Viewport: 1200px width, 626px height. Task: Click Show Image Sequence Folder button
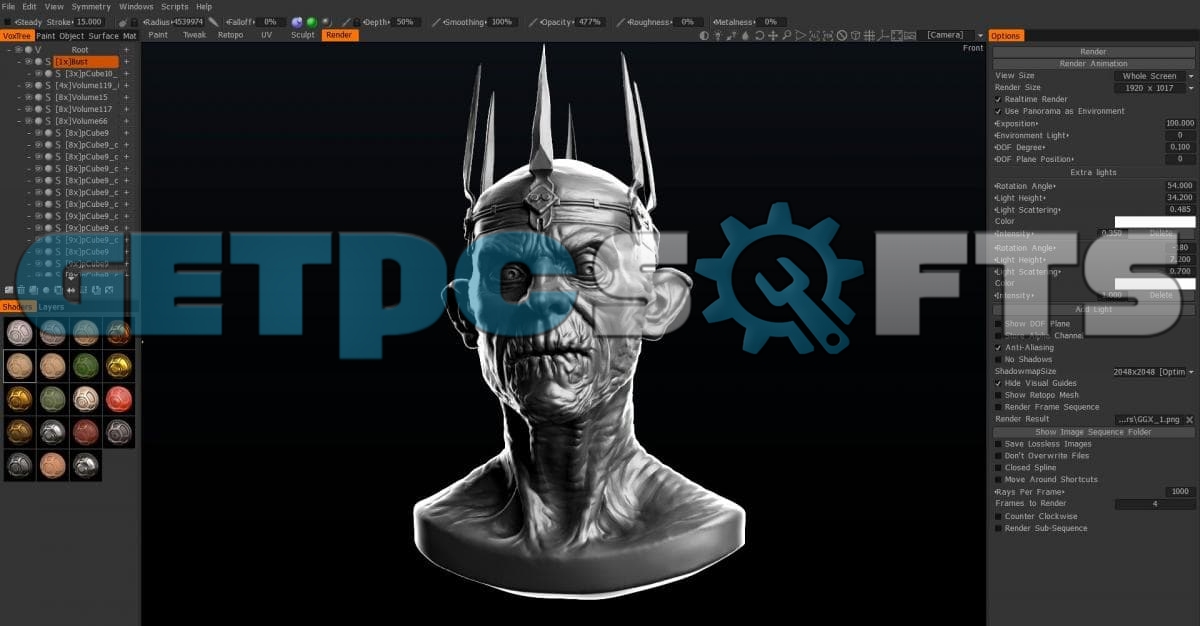pos(1093,432)
